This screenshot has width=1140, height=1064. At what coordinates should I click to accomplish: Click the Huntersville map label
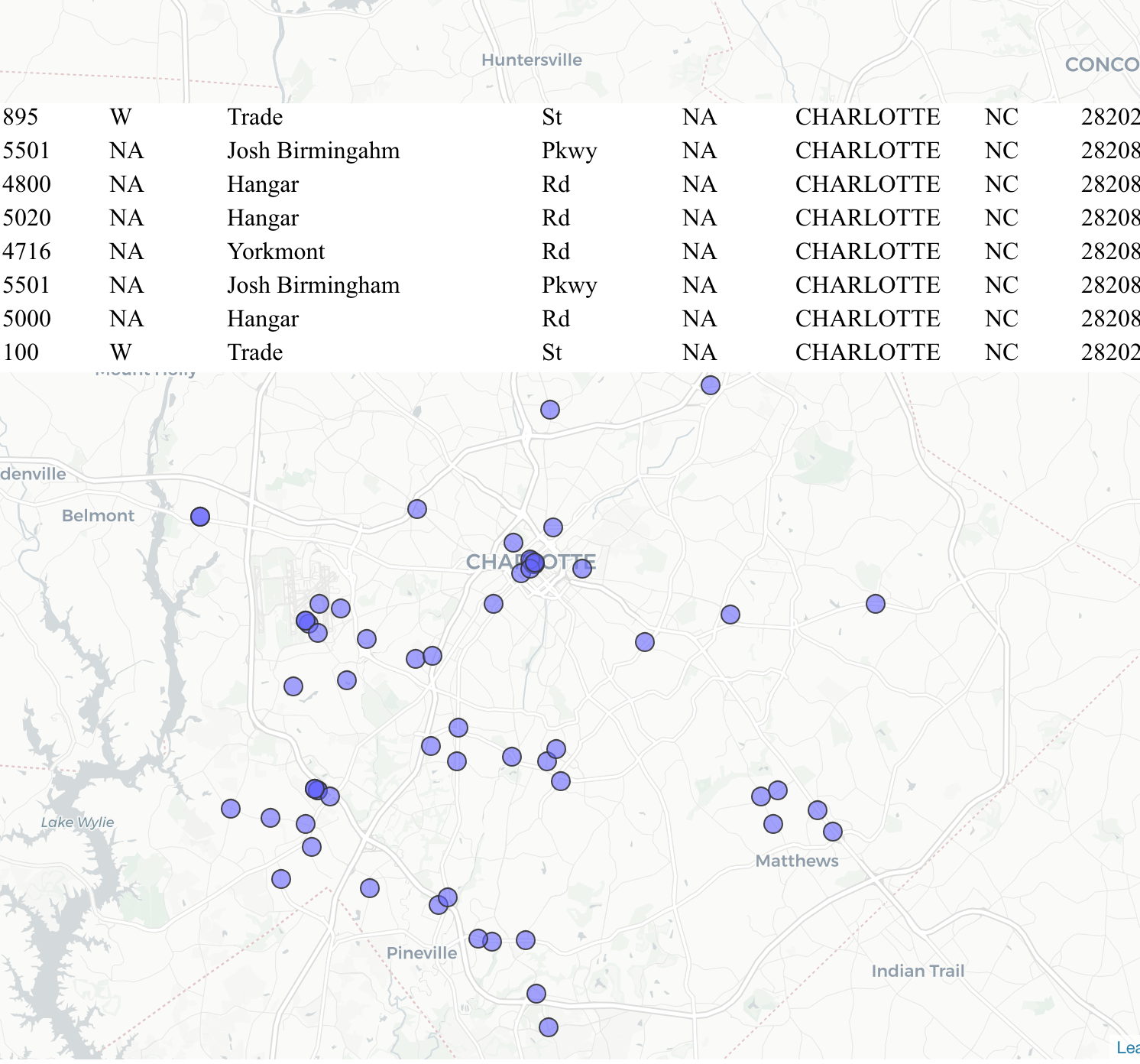point(532,60)
